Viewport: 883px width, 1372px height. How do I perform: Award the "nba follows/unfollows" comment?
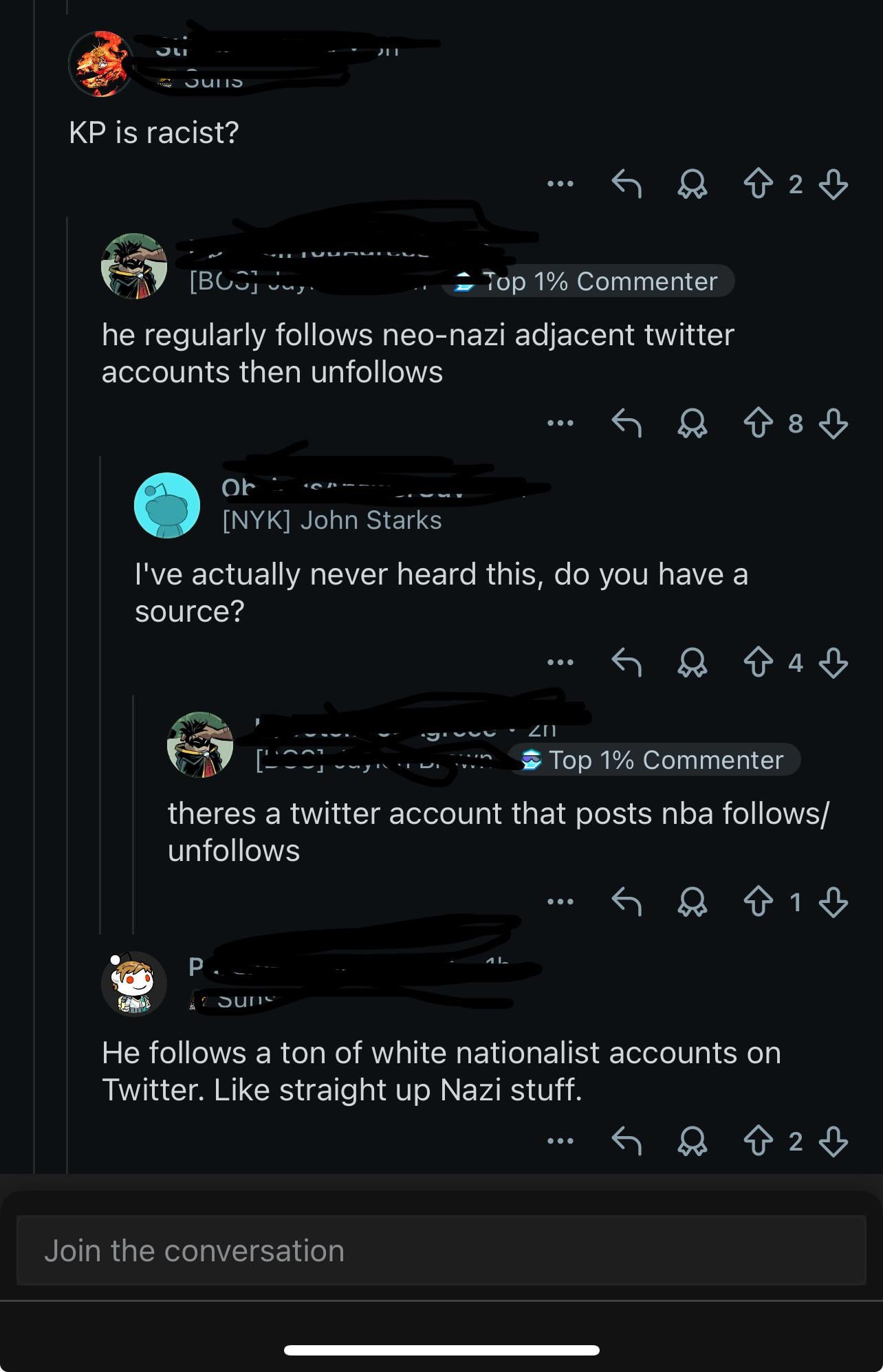point(692,902)
